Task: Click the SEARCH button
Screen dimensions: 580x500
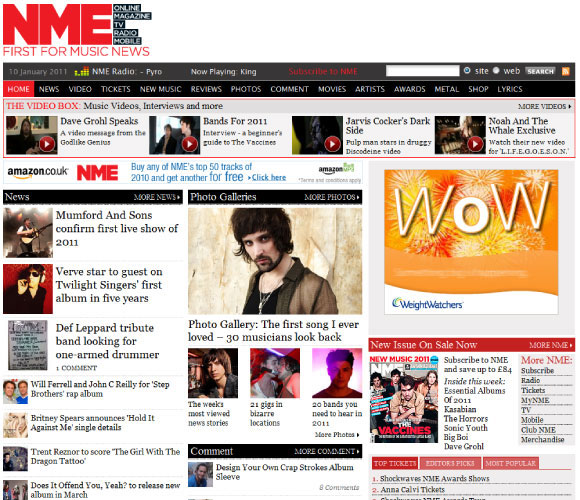Action: point(540,71)
